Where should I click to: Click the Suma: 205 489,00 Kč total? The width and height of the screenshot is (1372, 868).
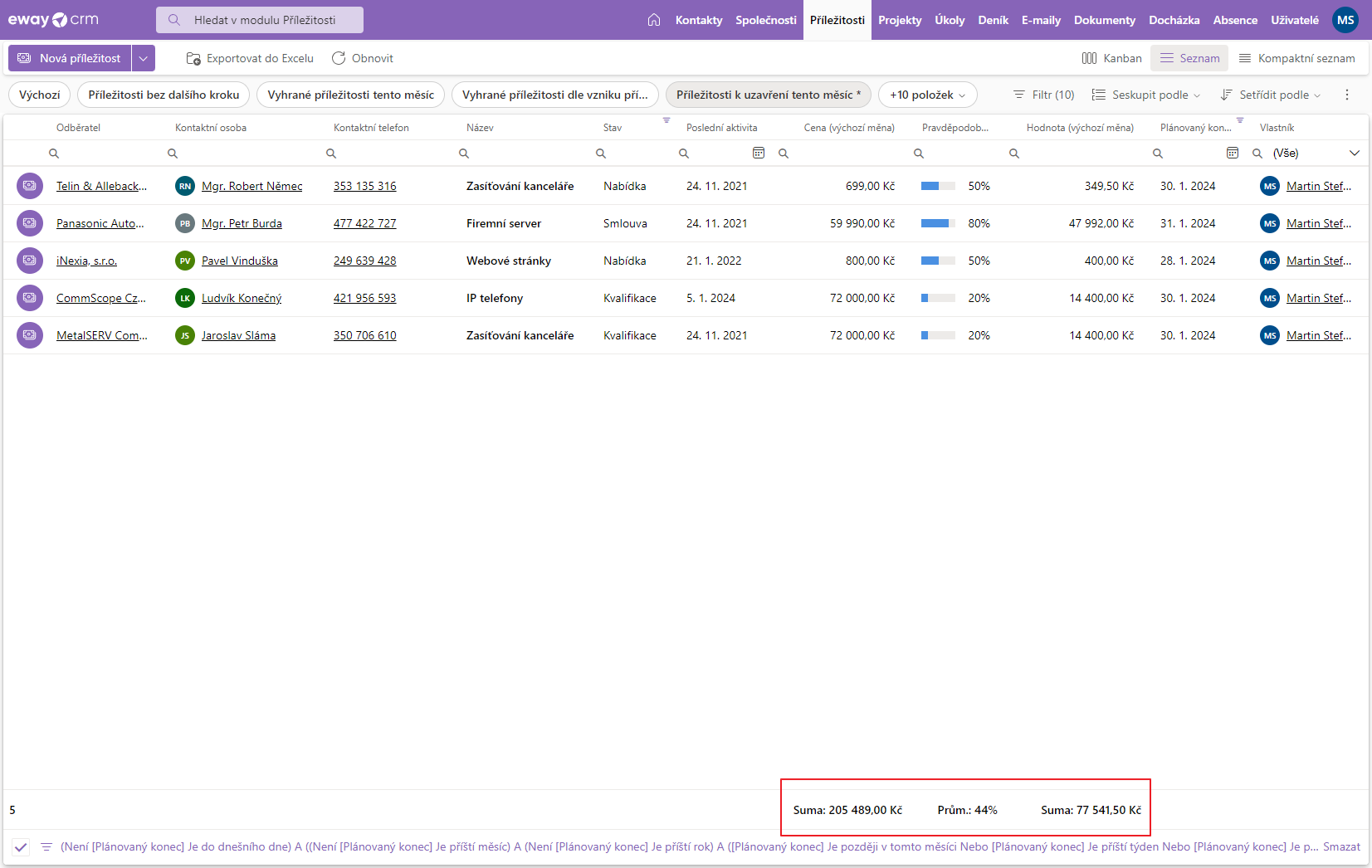coord(847,810)
